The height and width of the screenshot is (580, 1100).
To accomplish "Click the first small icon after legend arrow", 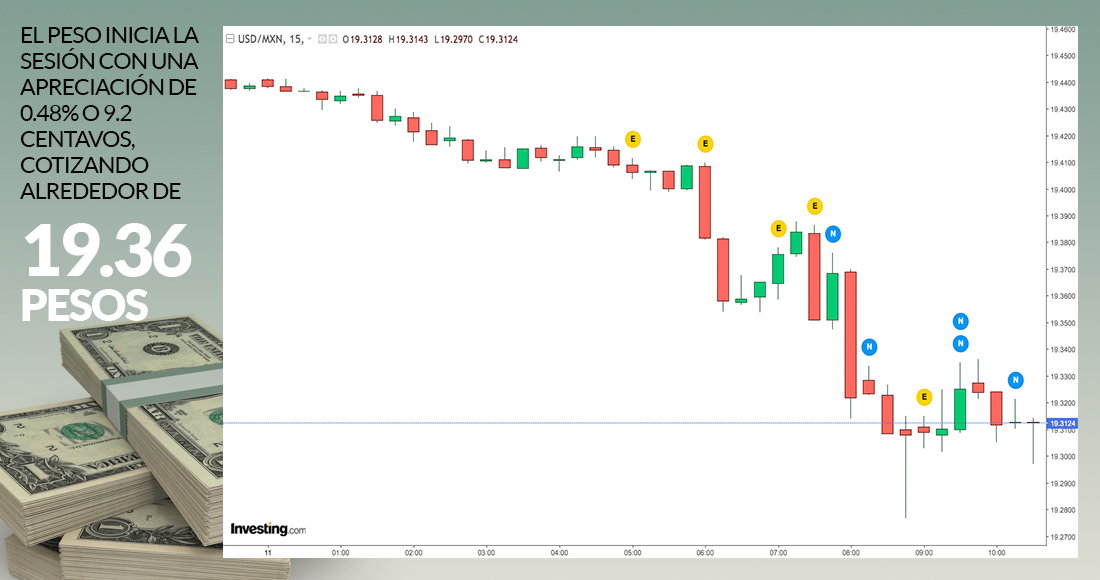I will pos(322,39).
